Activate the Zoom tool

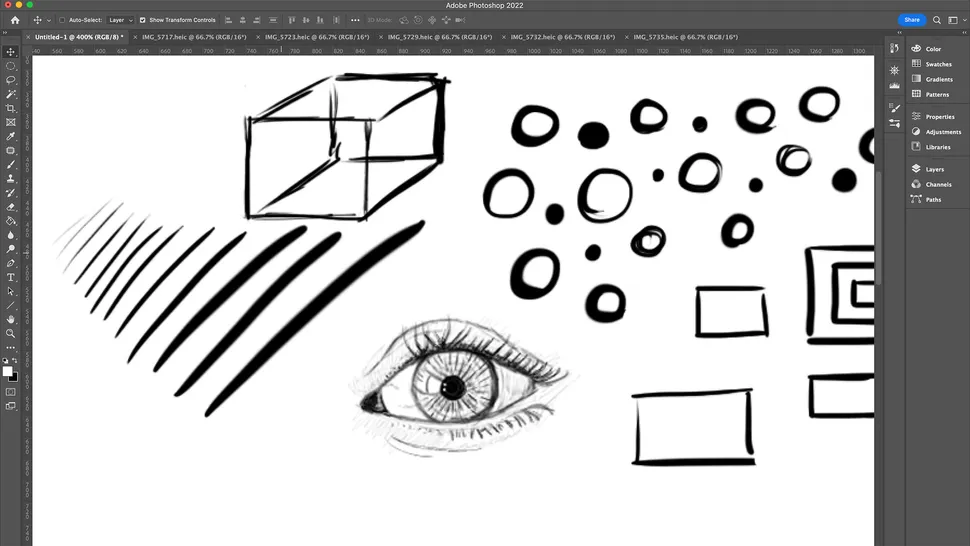pos(11,333)
